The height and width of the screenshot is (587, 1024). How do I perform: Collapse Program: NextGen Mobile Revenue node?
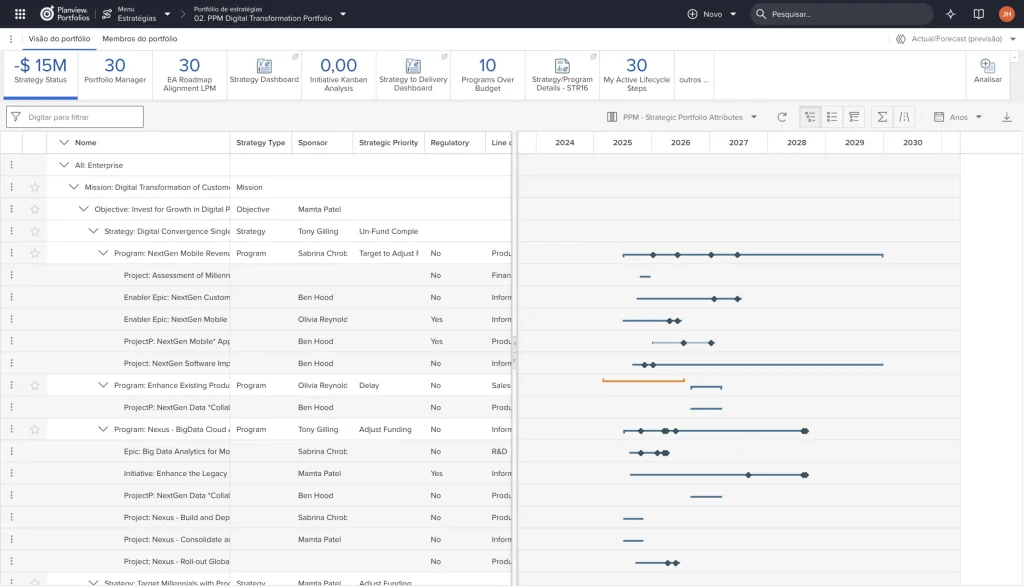click(103, 253)
